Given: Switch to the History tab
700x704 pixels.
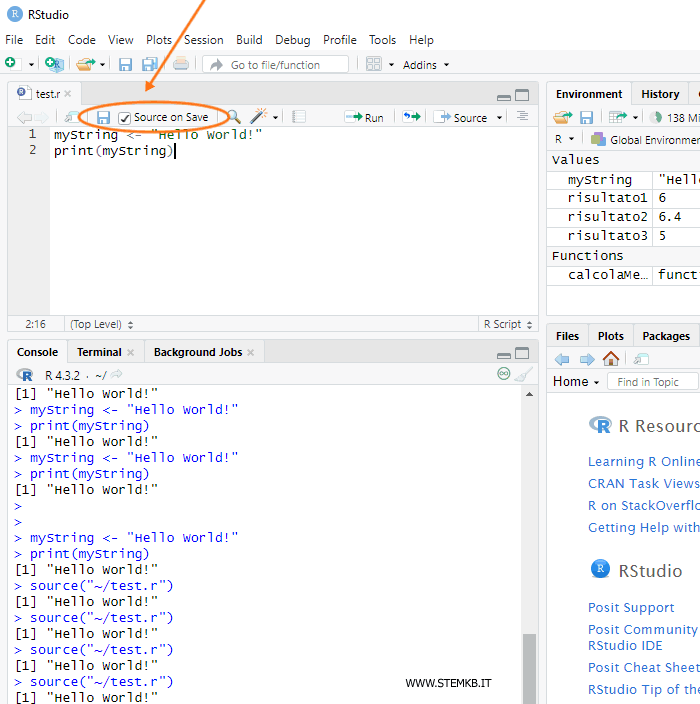Looking at the screenshot, I should pyautogui.click(x=660, y=94).
